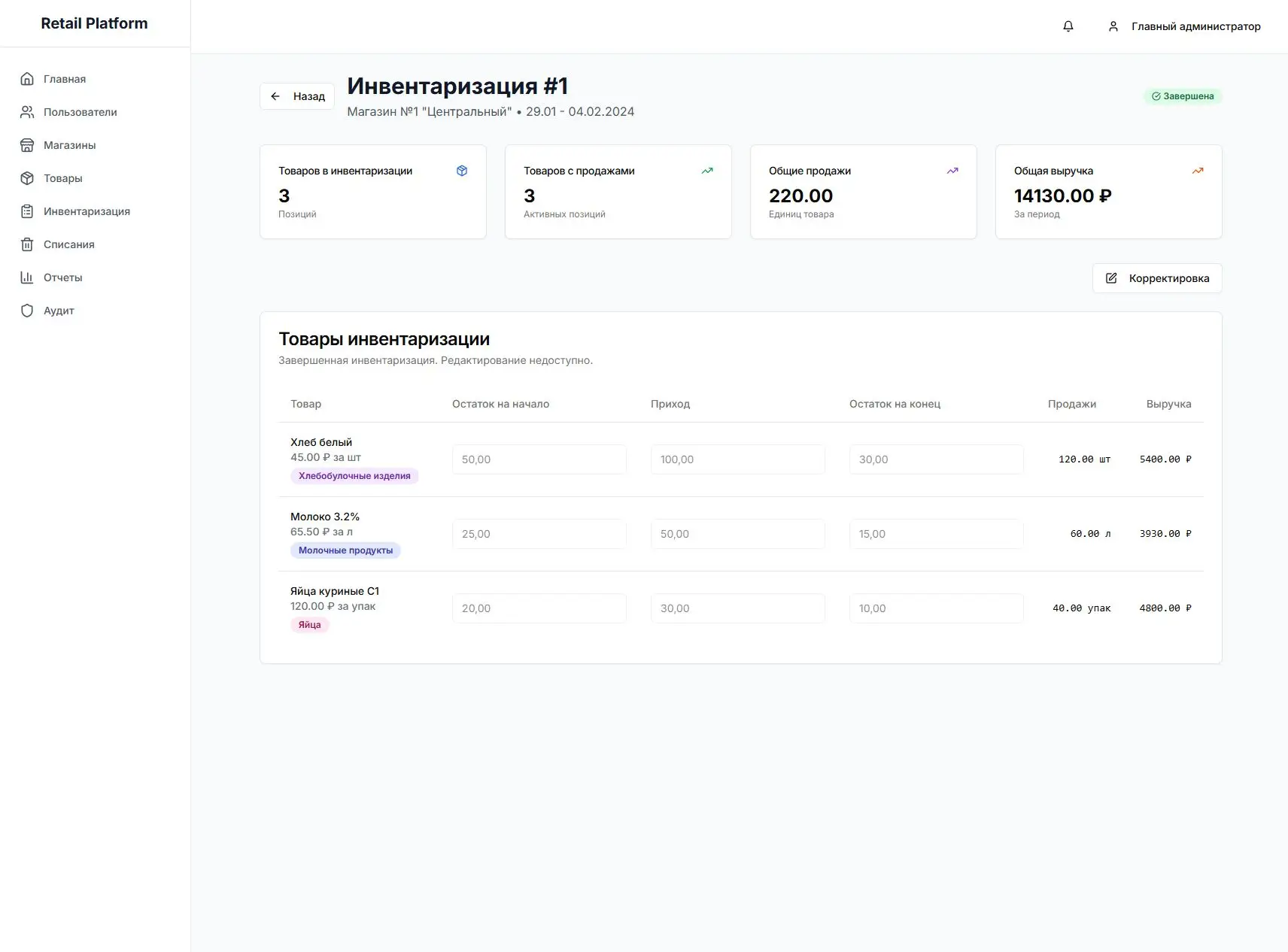Open Магазины from the sidebar icon
1288x952 pixels.
(x=27, y=144)
